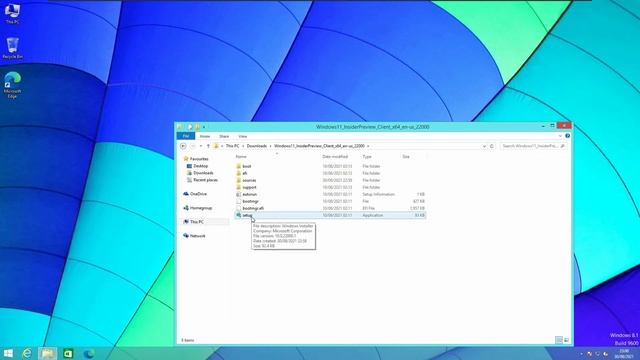Switch to the View ribbon tab
Viewport: 640px width, 360px height.
(x=242, y=136)
